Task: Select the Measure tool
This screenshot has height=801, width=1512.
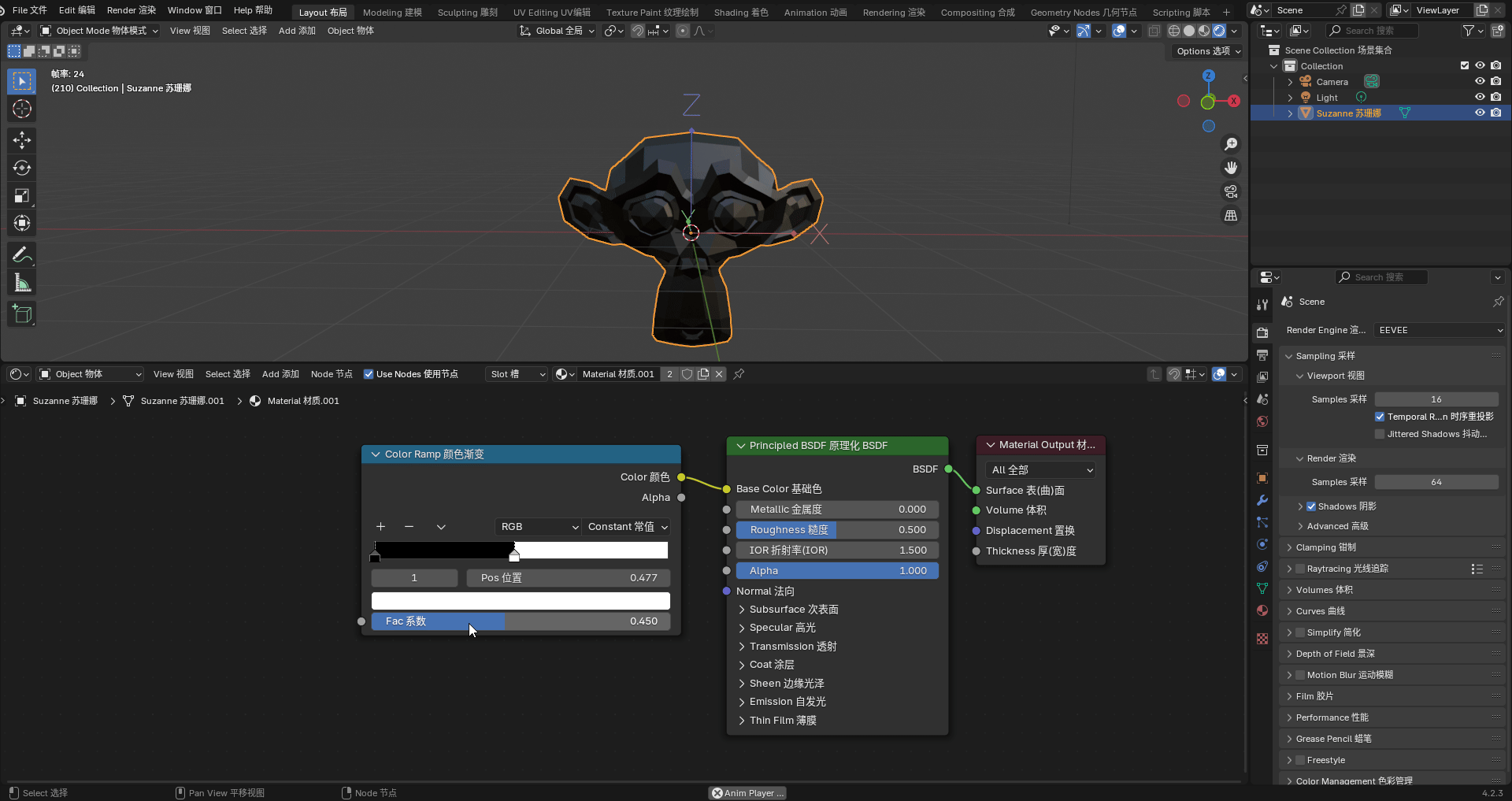Action: [x=21, y=283]
